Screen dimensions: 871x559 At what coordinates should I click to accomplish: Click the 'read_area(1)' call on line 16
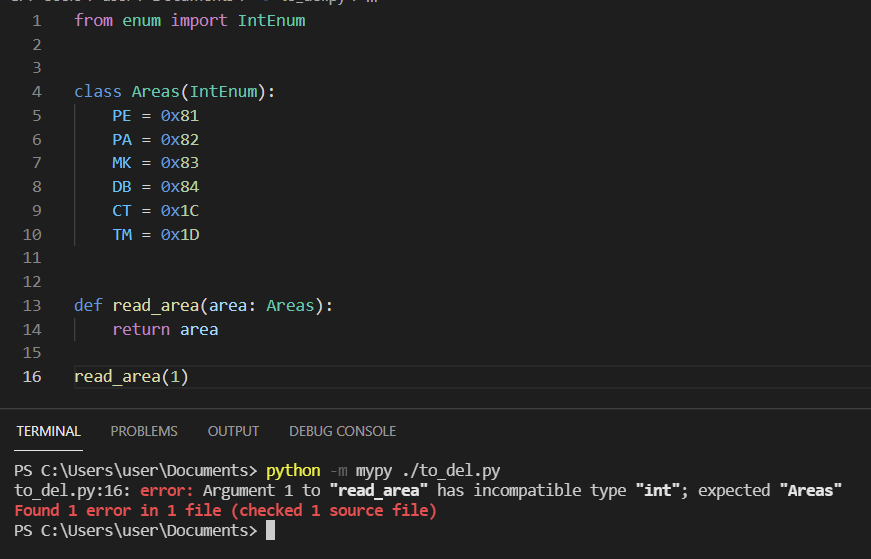pos(132,377)
